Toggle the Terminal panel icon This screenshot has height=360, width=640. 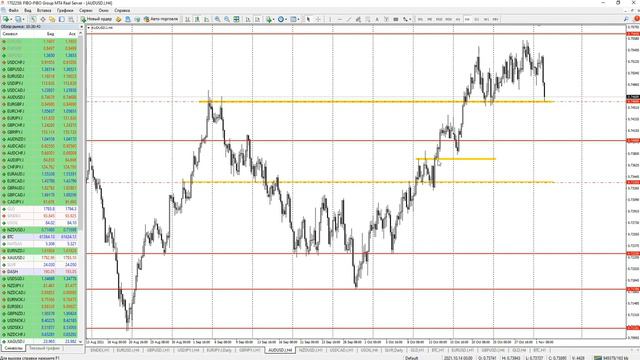click(62, 19)
